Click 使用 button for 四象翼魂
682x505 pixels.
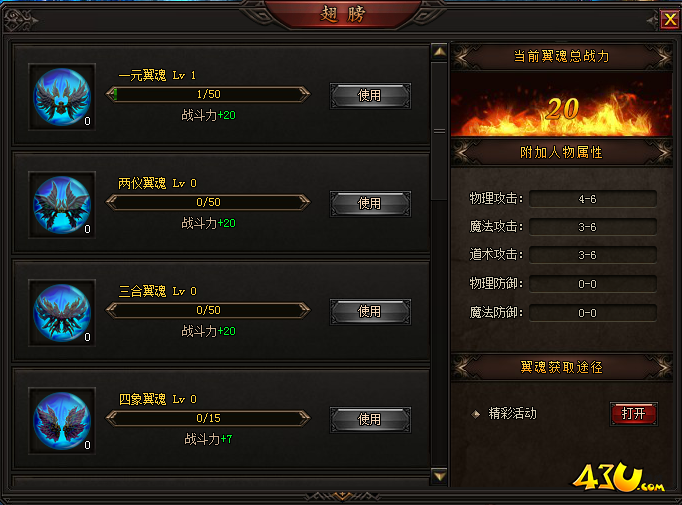pos(370,419)
